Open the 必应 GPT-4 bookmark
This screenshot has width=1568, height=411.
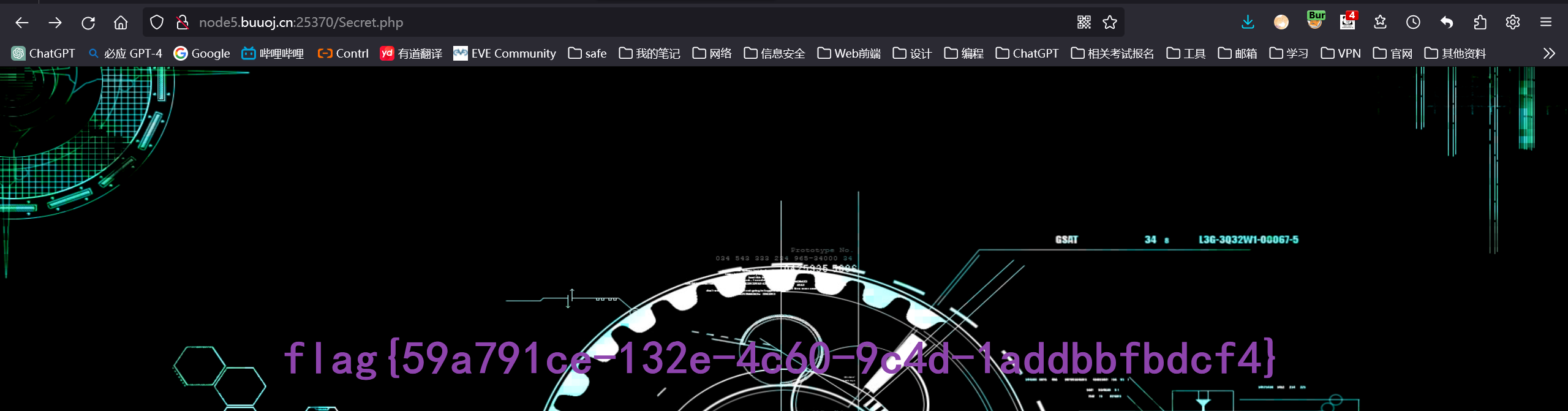126,54
